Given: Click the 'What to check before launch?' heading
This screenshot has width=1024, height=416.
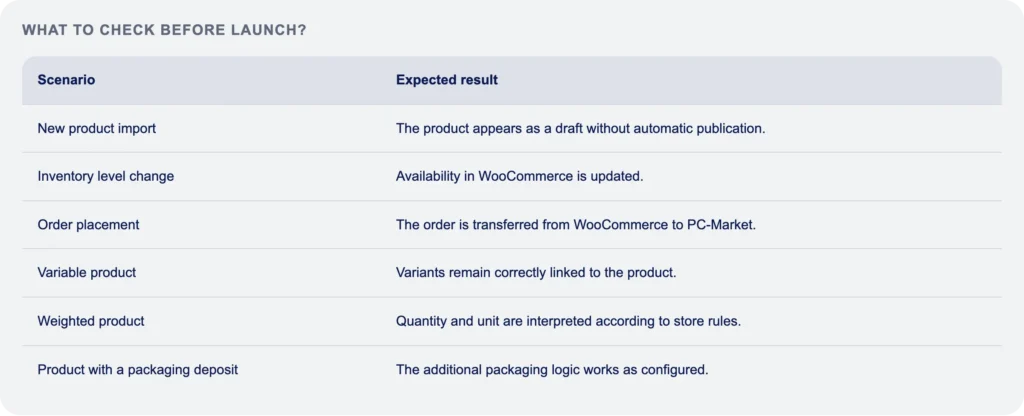Looking at the screenshot, I should (x=164, y=30).
